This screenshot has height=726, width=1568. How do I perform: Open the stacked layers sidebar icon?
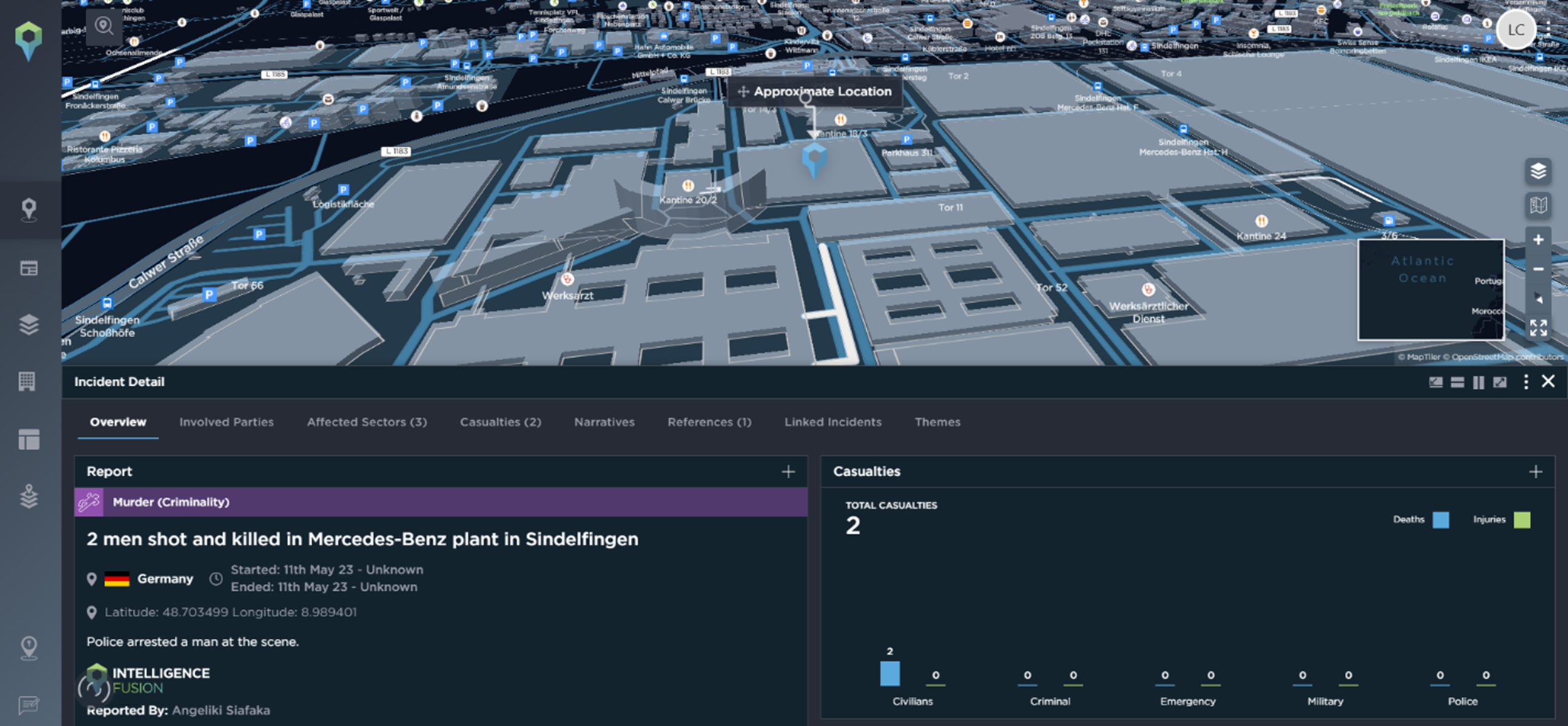(29, 324)
